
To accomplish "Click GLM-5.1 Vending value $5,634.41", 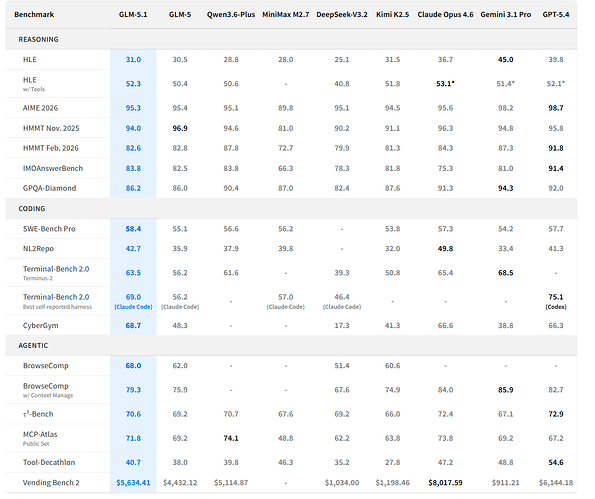I will pos(133,483).
